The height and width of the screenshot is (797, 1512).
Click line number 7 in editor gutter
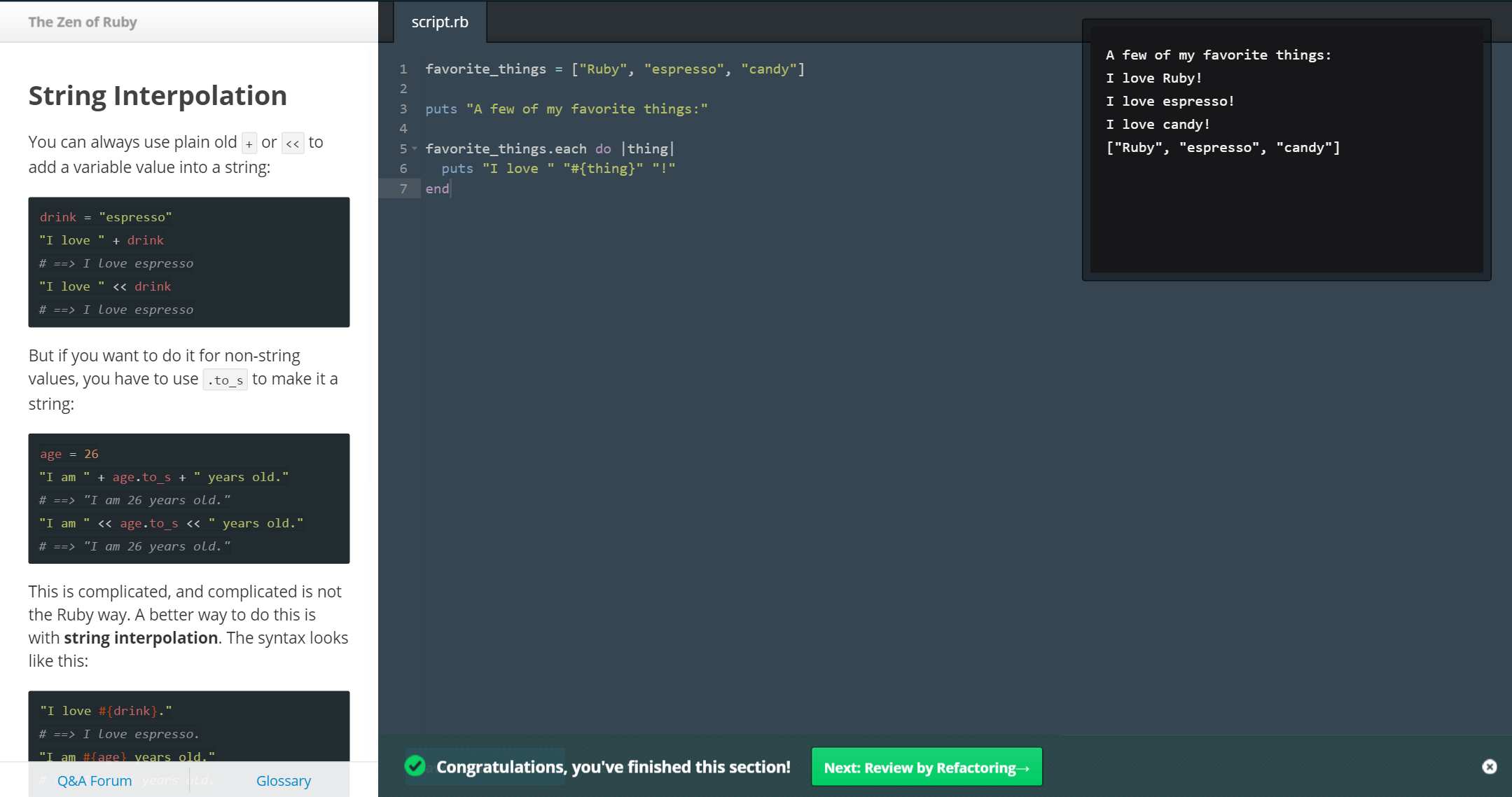[x=403, y=188]
